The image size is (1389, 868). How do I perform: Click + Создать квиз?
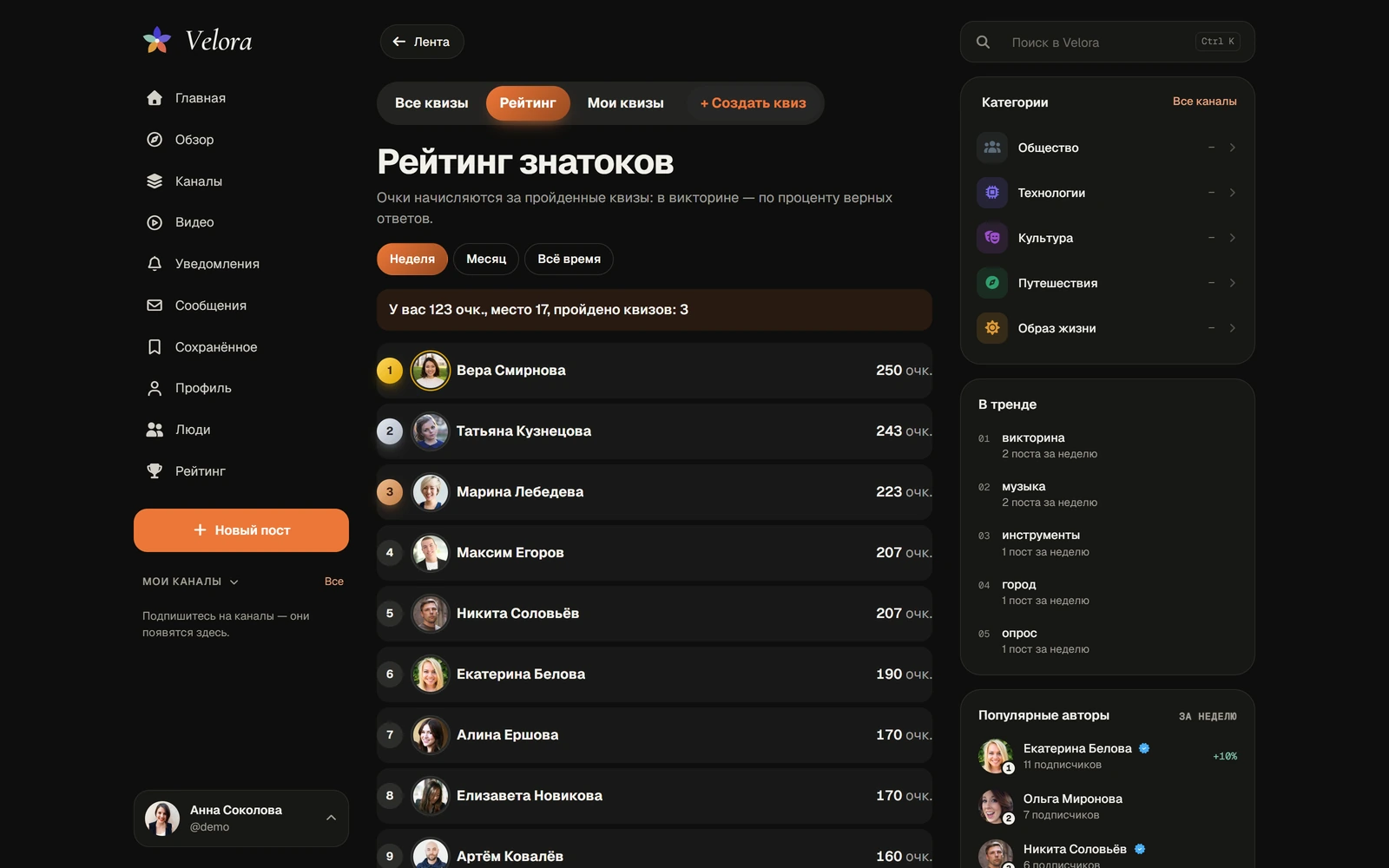coord(753,103)
